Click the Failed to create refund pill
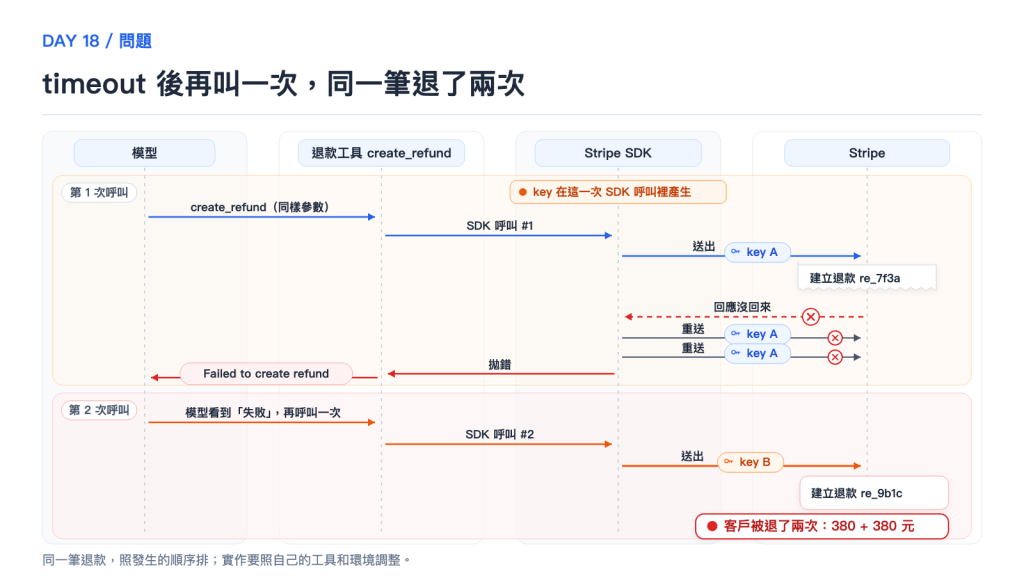Image resolution: width=1024 pixels, height=576 pixels. 266,374
